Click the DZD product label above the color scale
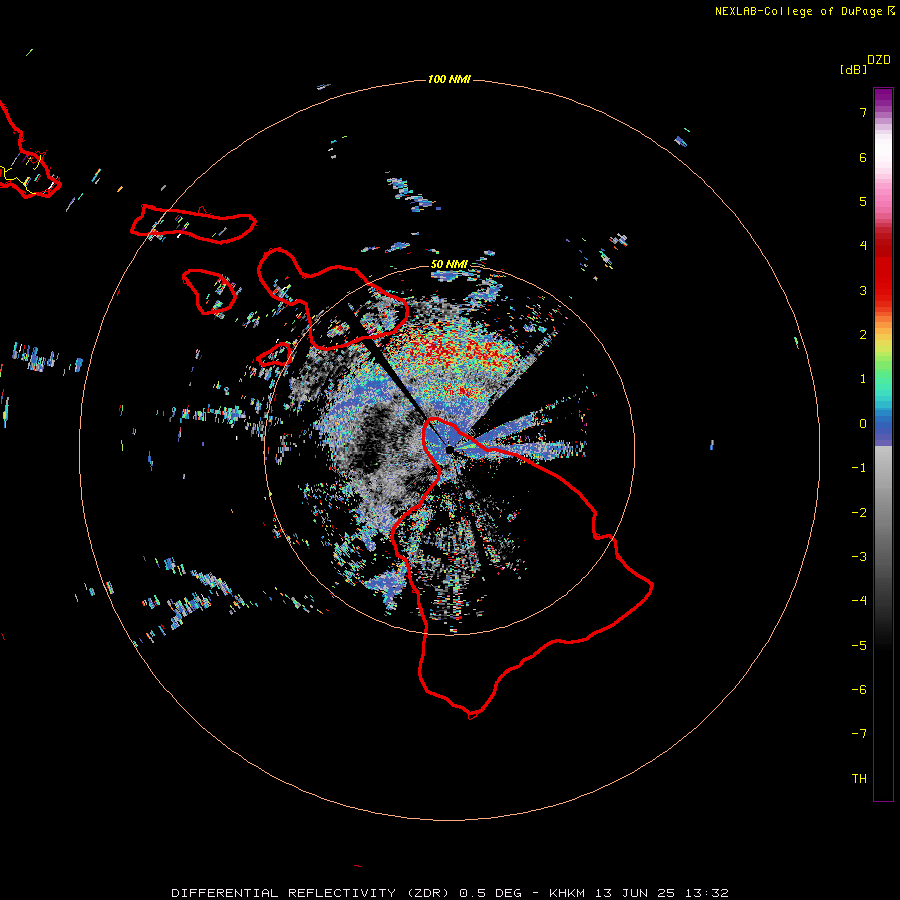Screen dimensions: 900x900 coord(879,60)
